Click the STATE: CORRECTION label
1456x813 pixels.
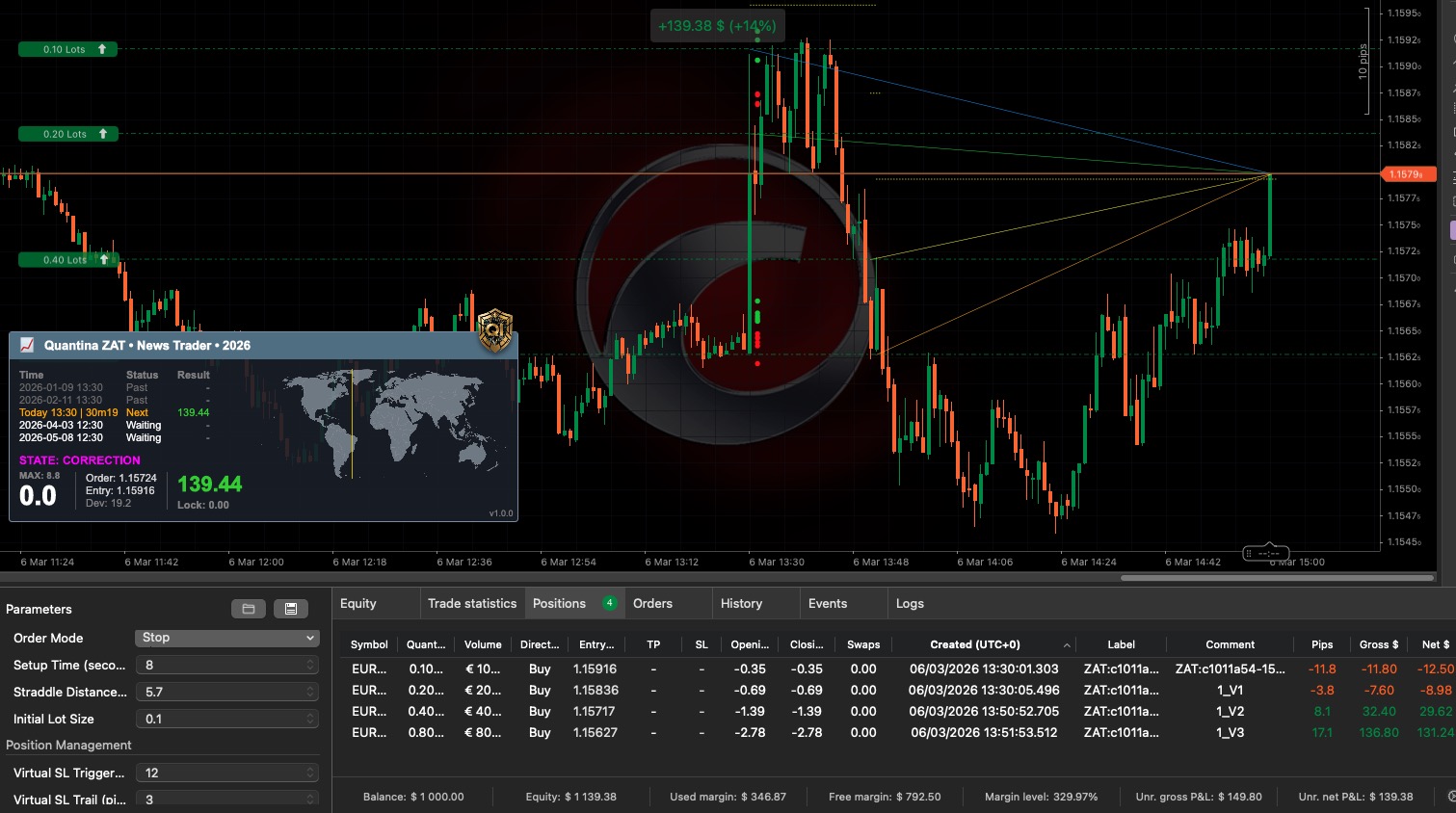80,460
